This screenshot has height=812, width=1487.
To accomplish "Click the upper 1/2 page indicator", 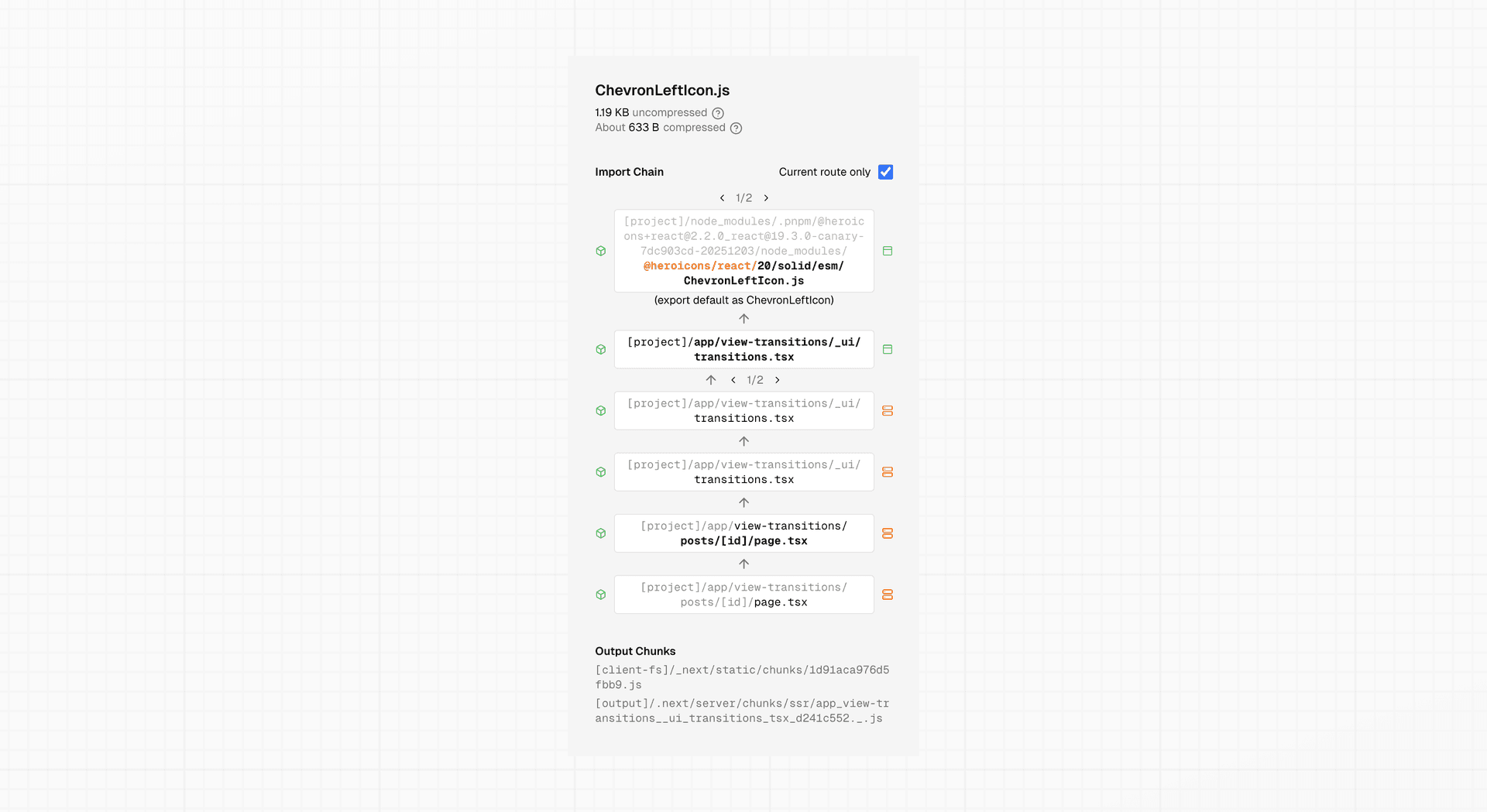I will [x=743, y=198].
